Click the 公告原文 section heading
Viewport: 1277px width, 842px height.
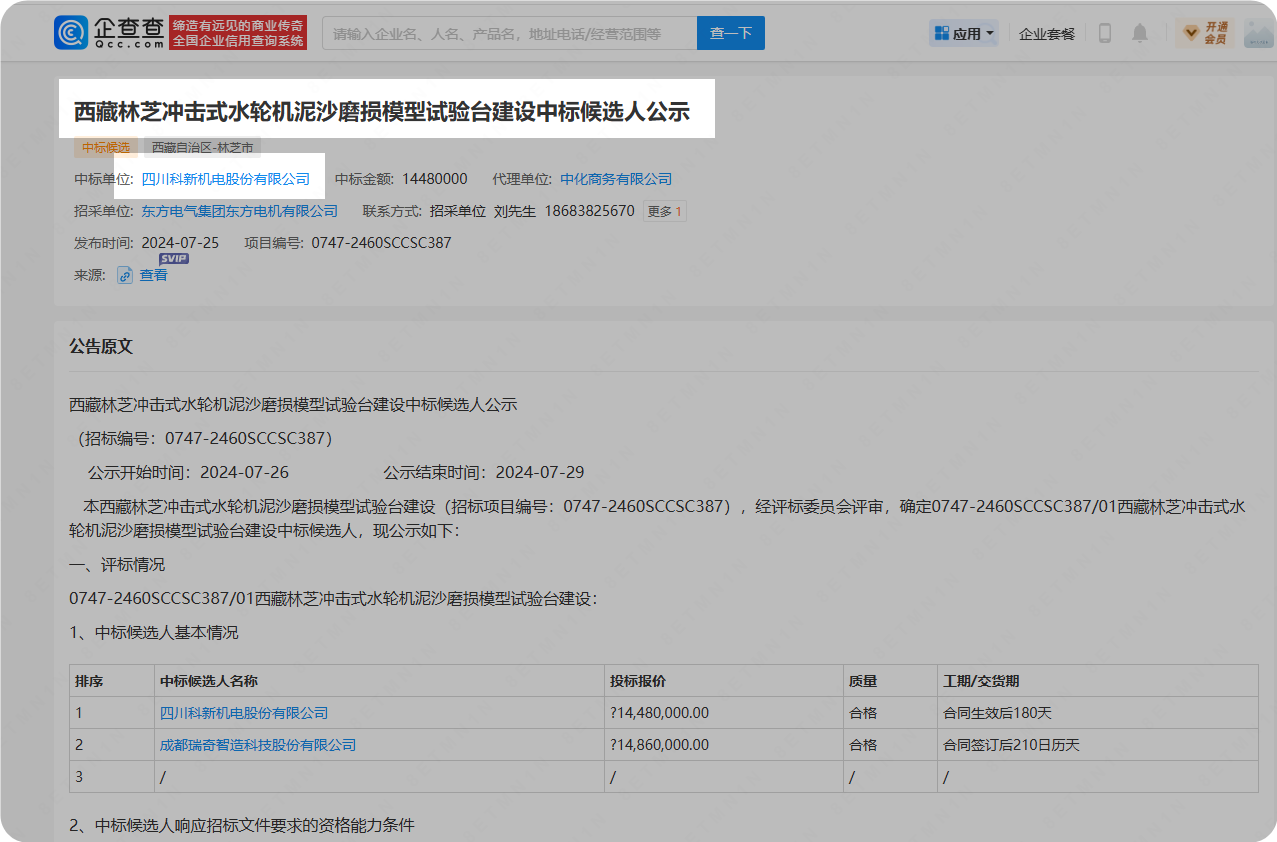tap(101, 347)
